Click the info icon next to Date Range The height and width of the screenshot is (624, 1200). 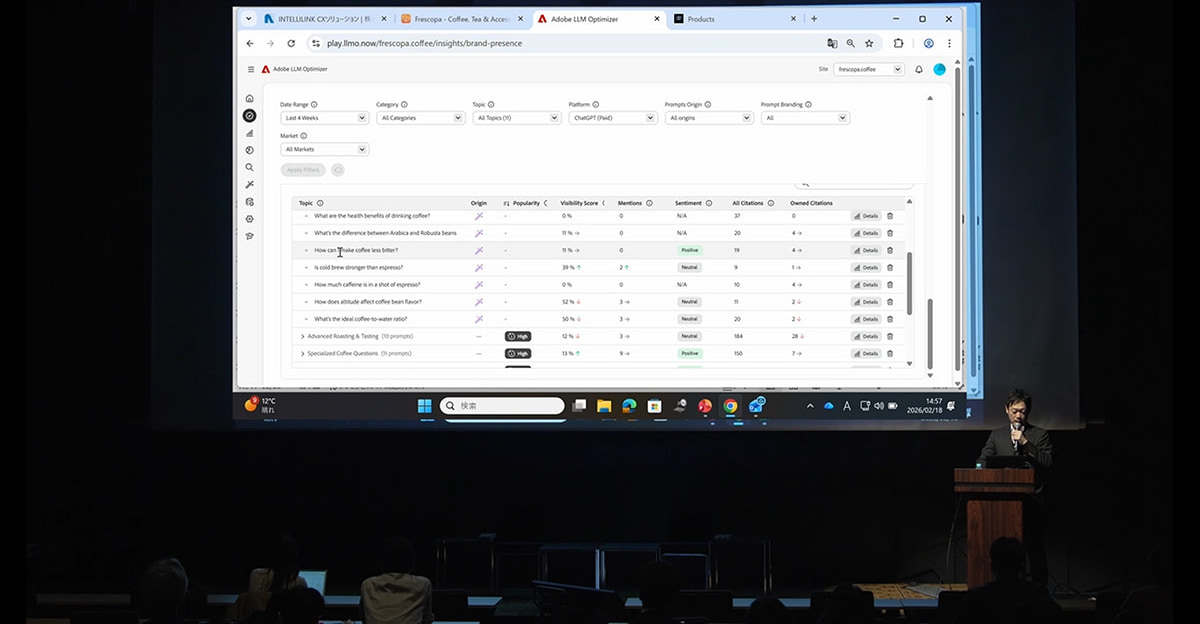tap(314, 104)
